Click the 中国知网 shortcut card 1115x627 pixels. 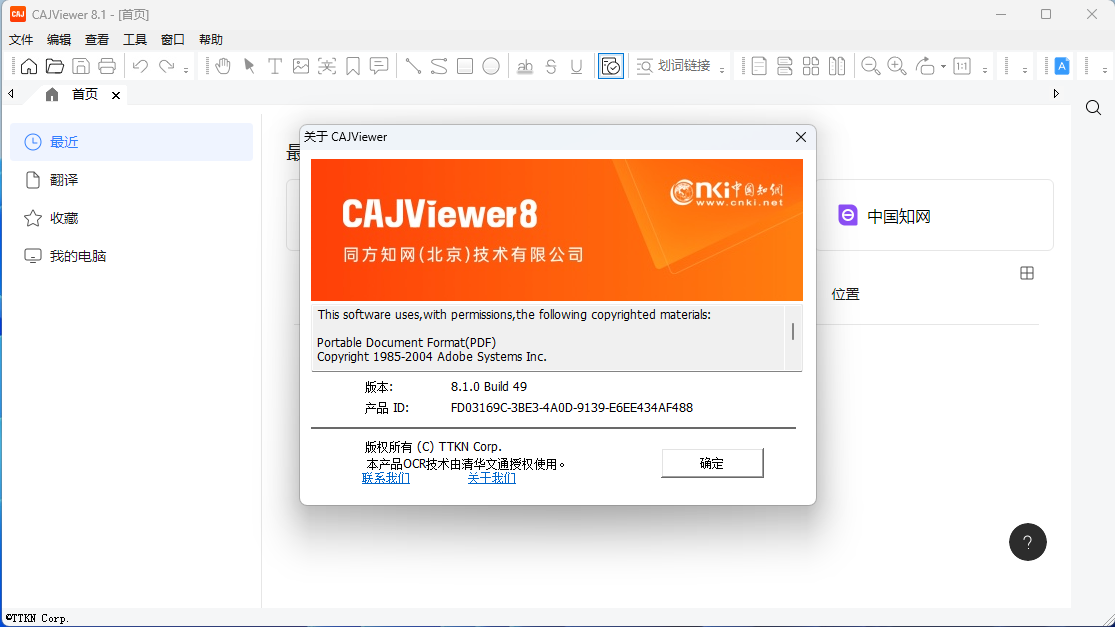point(934,215)
